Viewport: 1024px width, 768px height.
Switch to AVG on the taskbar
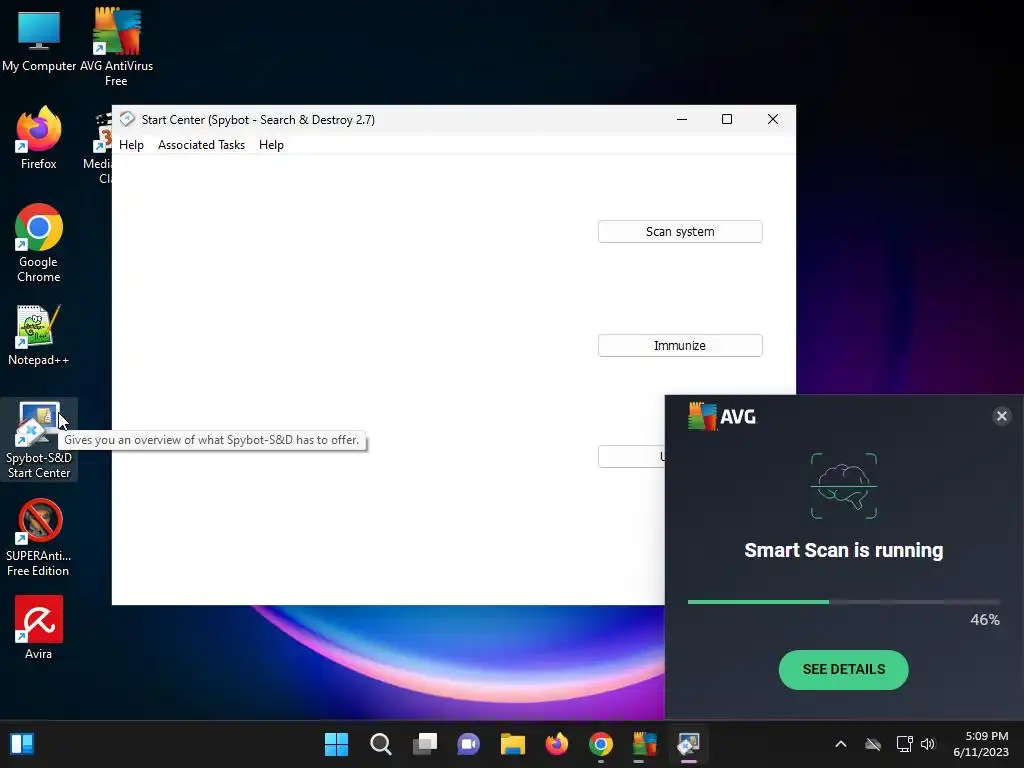[x=644, y=744]
